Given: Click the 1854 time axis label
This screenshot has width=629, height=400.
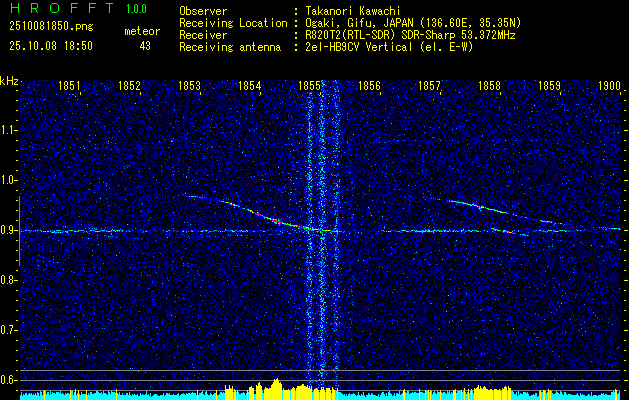Looking at the screenshot, I should point(249,86).
